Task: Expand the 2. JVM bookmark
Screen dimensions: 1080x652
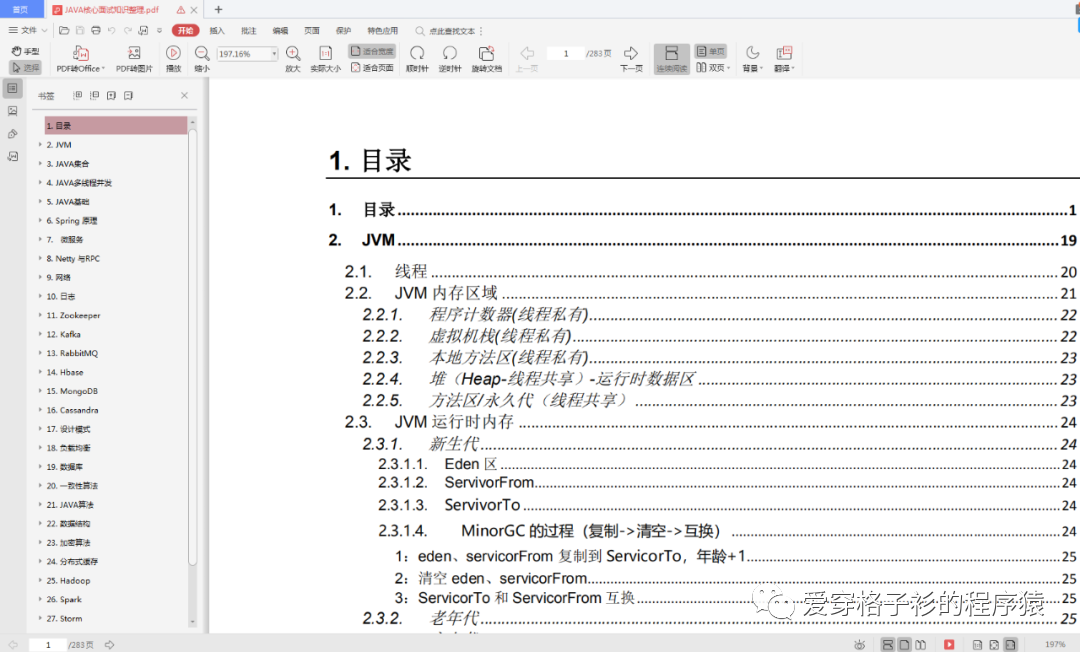Action: [x=40, y=145]
